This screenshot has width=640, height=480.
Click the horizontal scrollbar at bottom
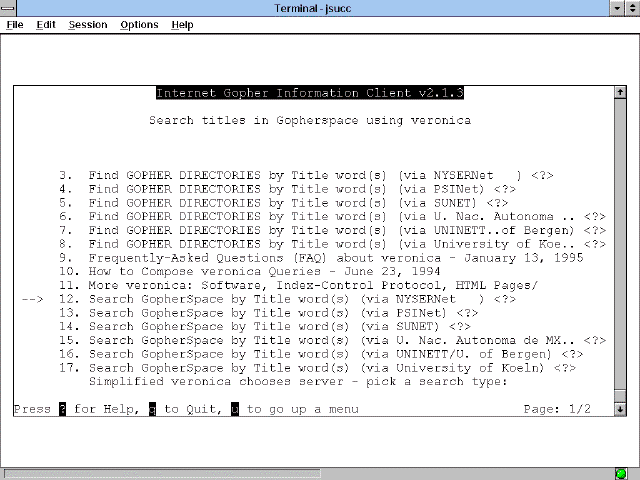coord(162,474)
